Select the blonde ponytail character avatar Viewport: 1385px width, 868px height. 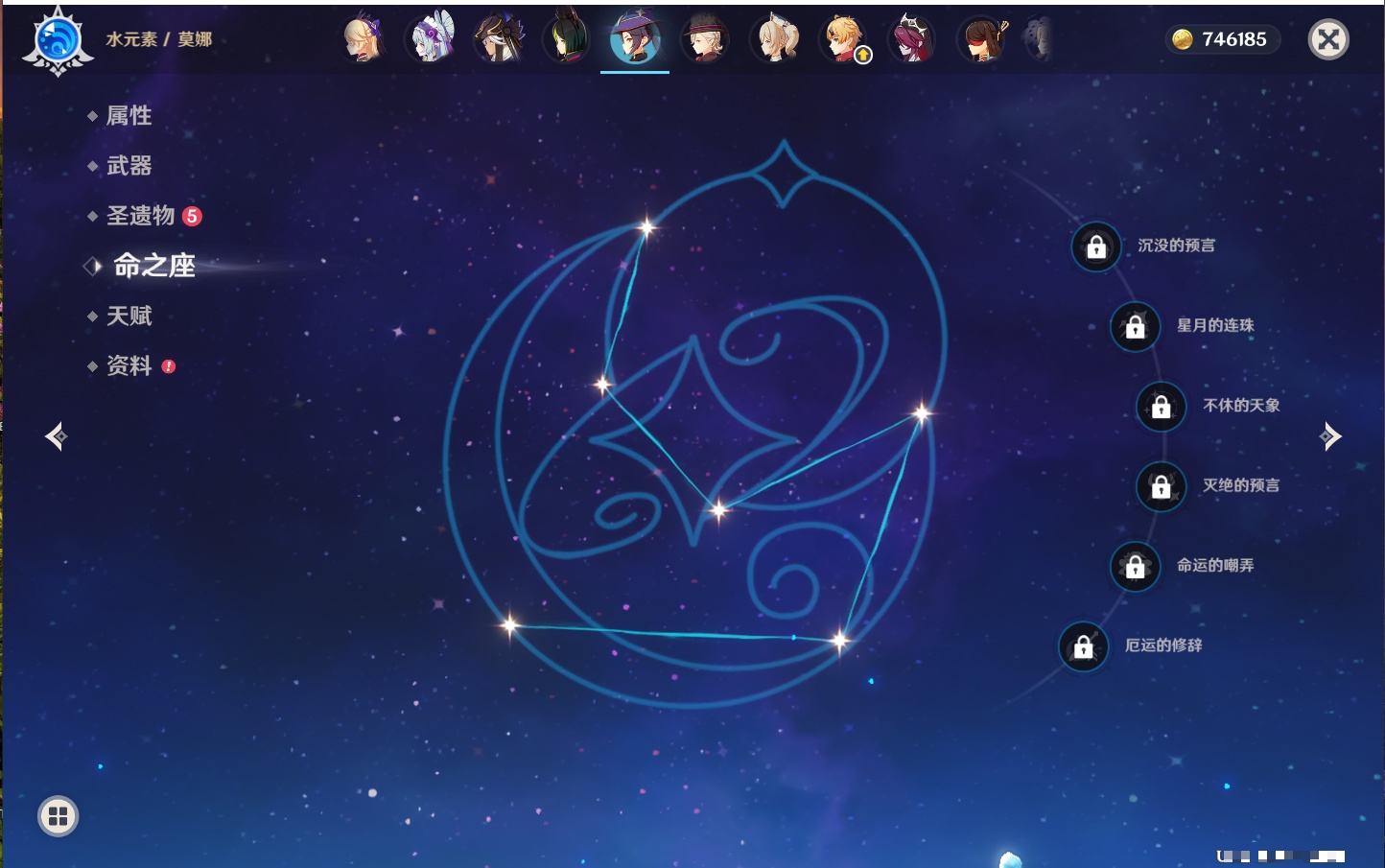pyautogui.click(x=774, y=39)
